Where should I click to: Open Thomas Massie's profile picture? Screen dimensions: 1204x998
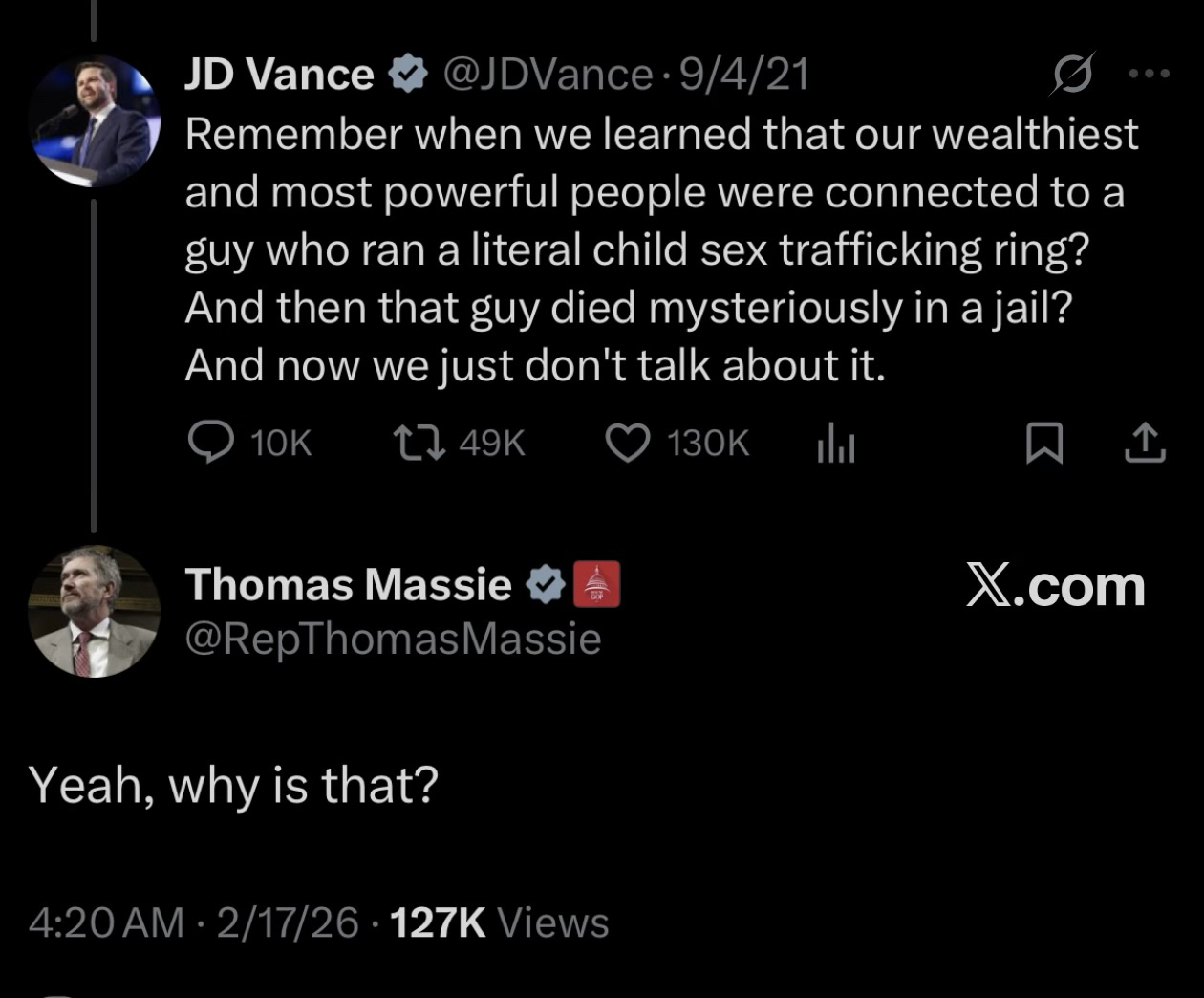[94, 612]
